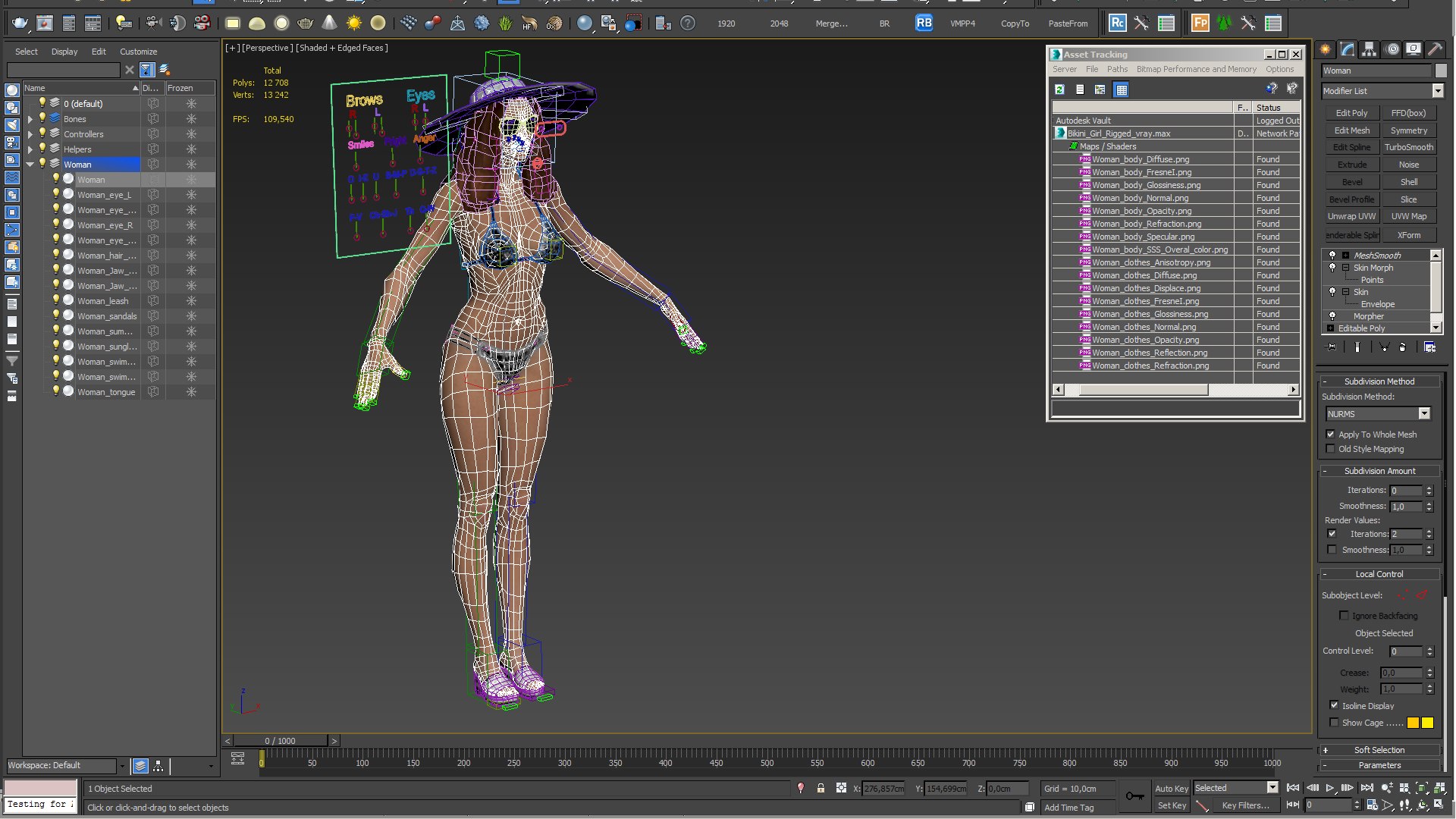This screenshot has height=819, width=1456.
Task: Click the refresh icon in Asset Tracking
Action: point(1059,89)
